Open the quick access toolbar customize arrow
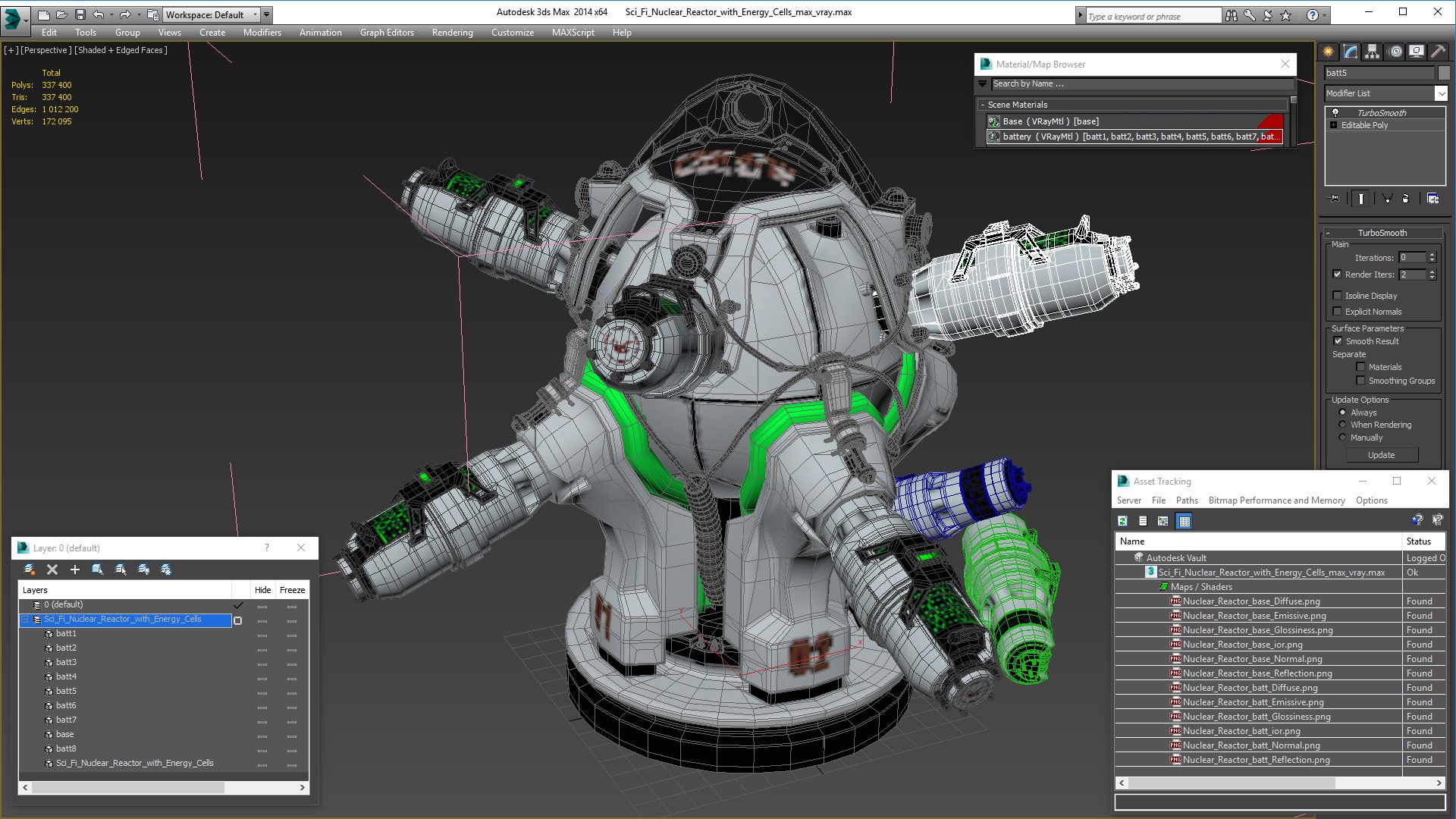Image resolution: width=1456 pixels, height=819 pixels. pos(267,14)
